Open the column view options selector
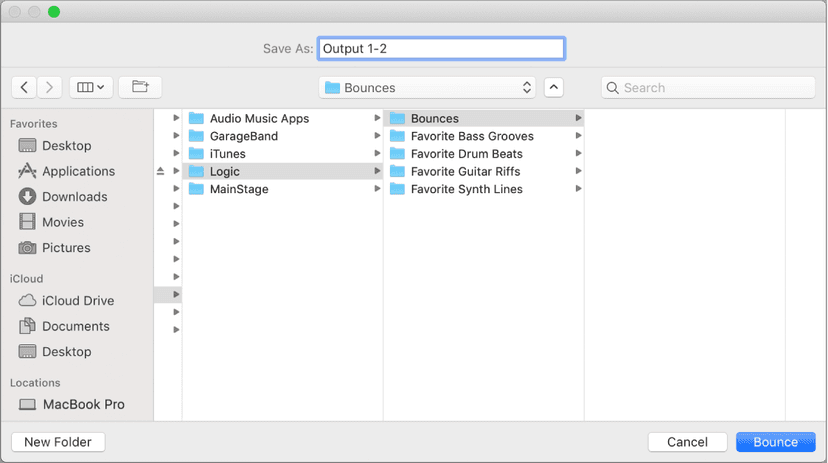 91,87
